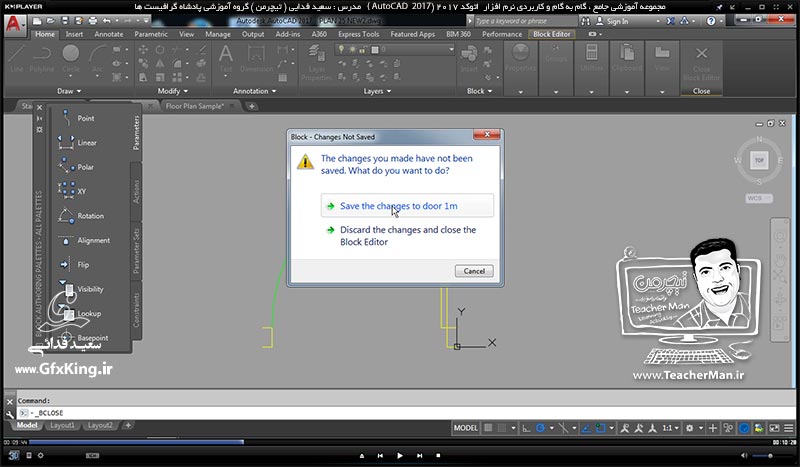Switch to the Layout2 tab

click(99, 425)
